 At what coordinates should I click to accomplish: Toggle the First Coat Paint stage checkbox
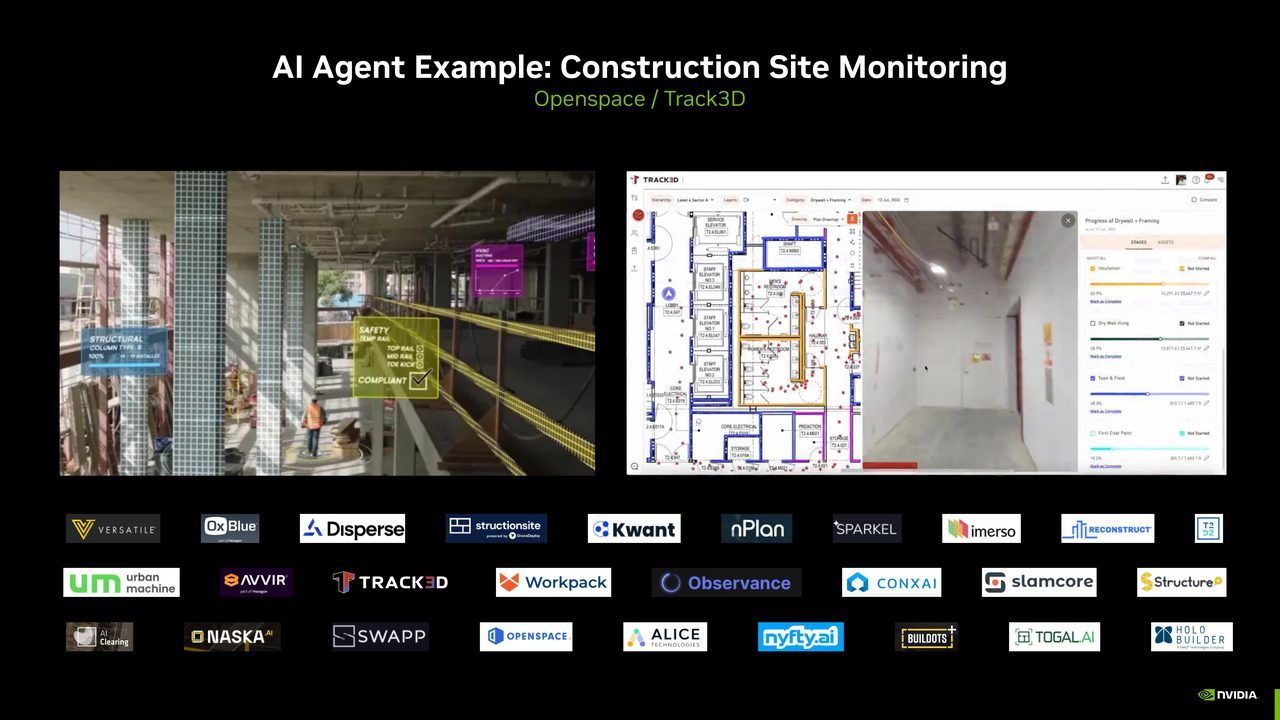click(x=1093, y=433)
